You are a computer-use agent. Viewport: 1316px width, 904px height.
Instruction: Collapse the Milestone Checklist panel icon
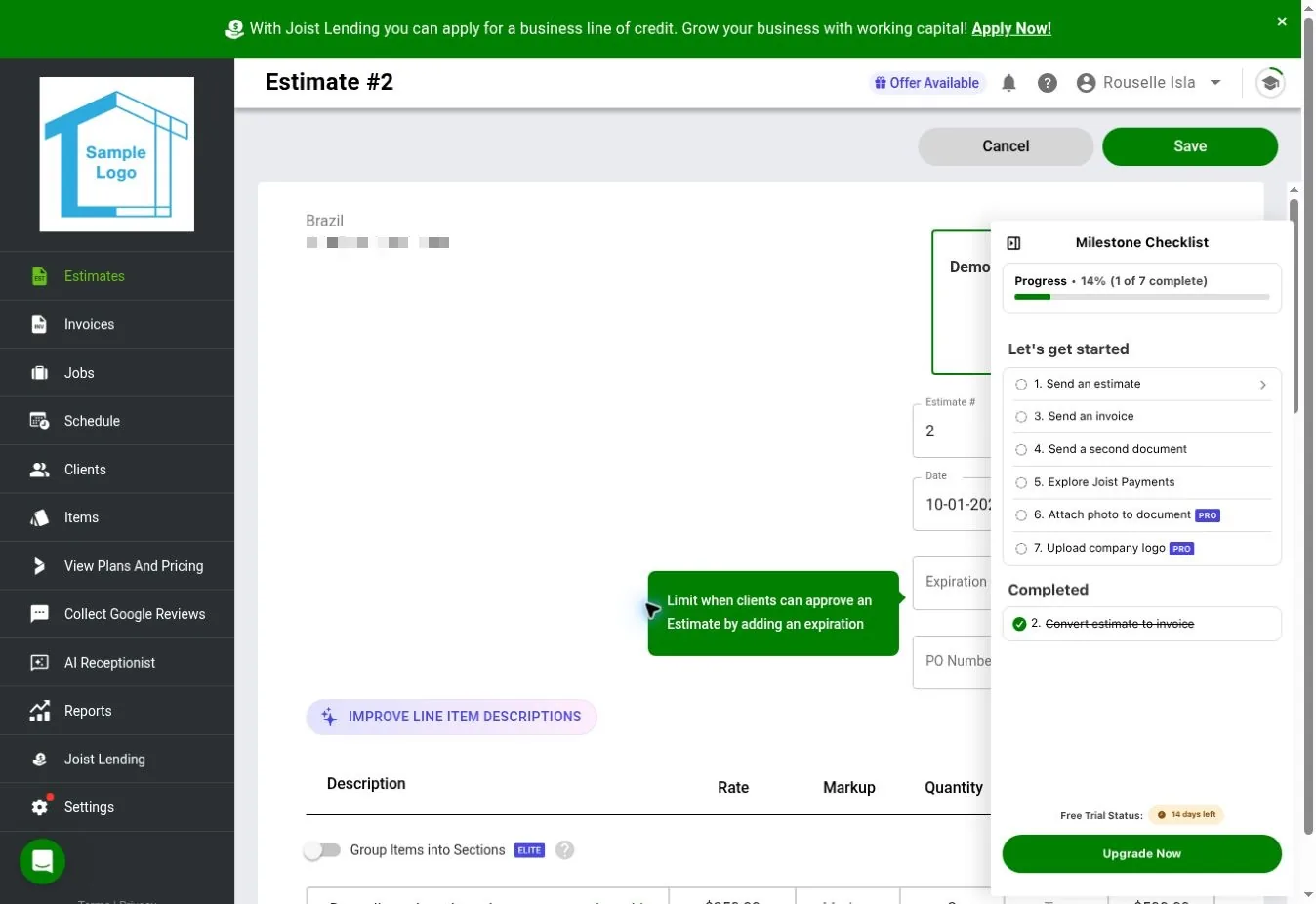(x=1013, y=243)
